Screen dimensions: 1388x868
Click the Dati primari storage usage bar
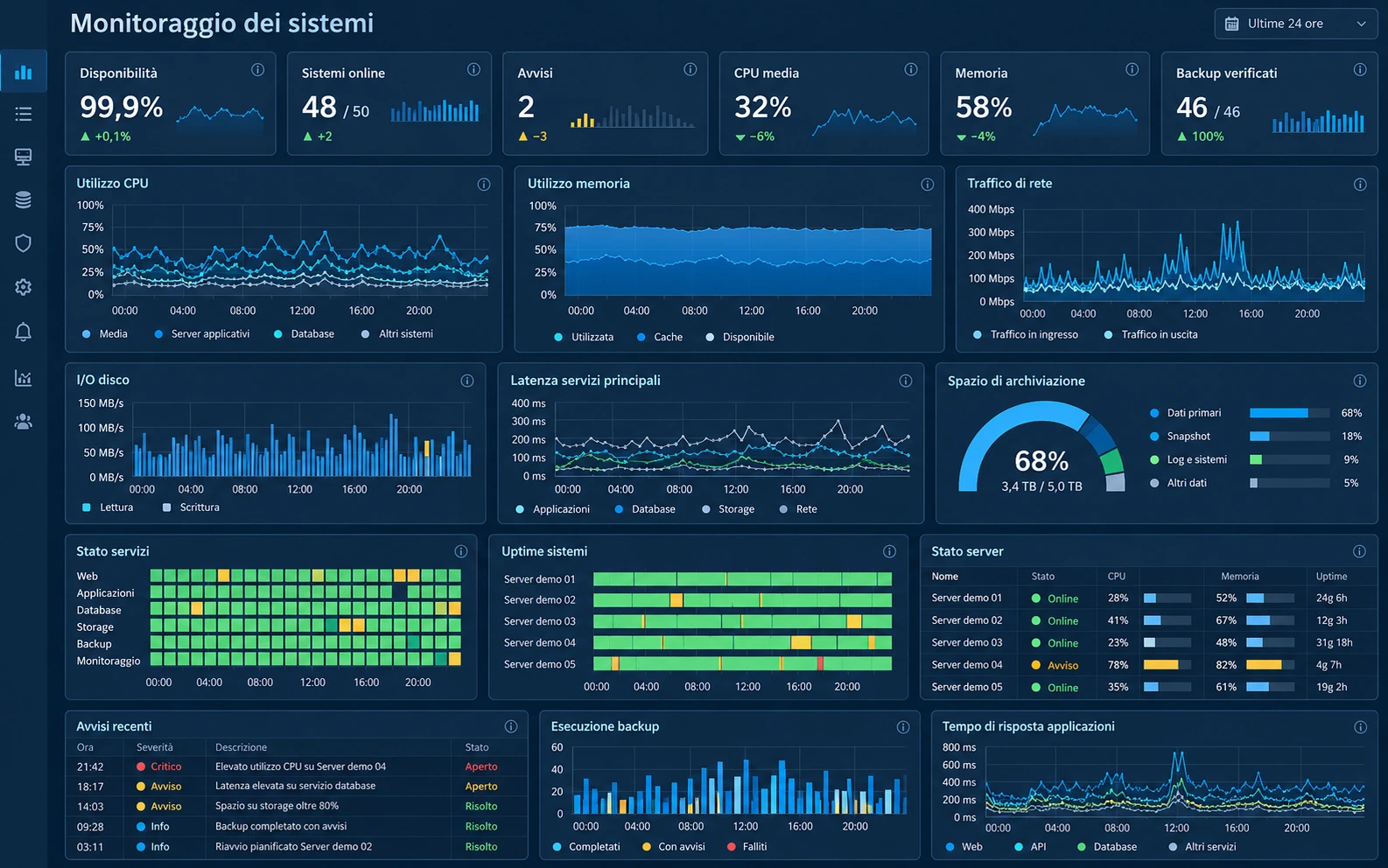[1290, 413]
